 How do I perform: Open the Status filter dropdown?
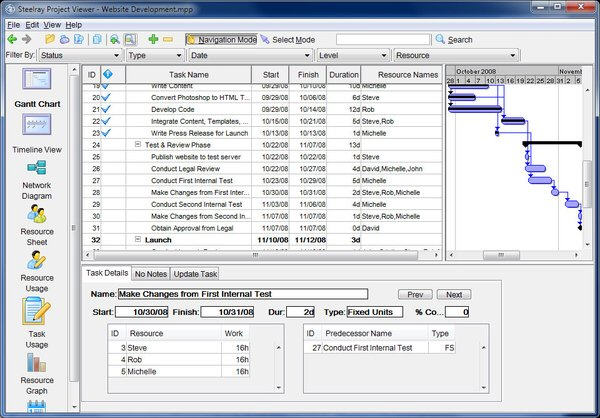(78, 55)
